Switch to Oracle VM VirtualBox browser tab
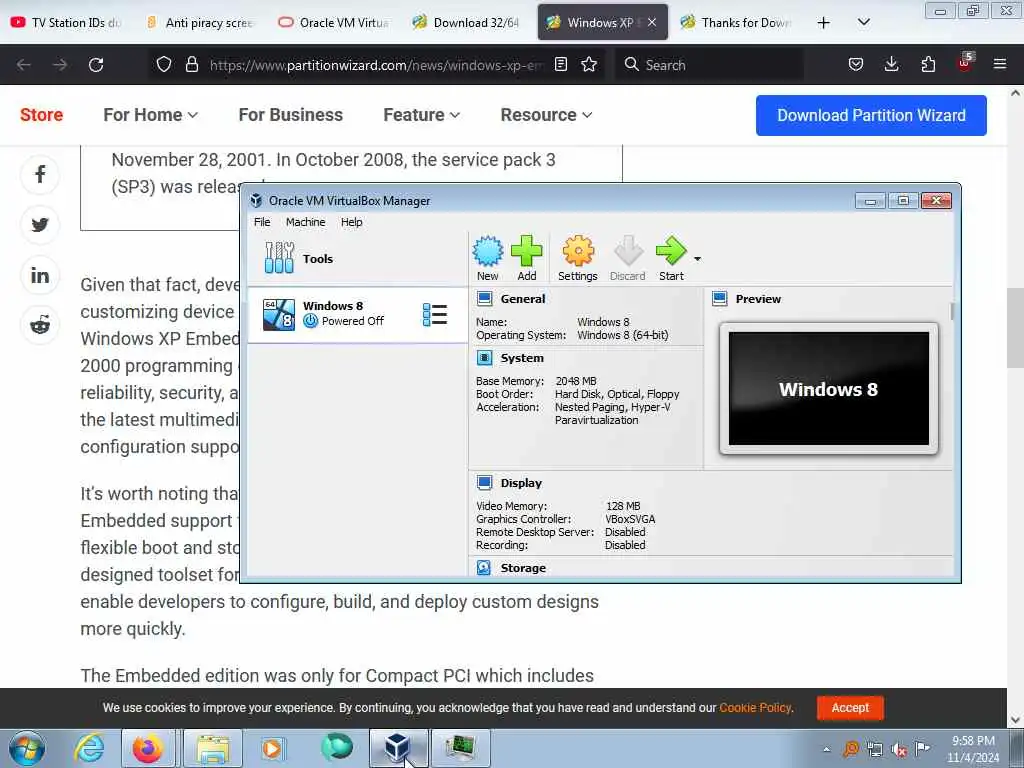The width and height of the screenshot is (1024, 768). (334, 22)
